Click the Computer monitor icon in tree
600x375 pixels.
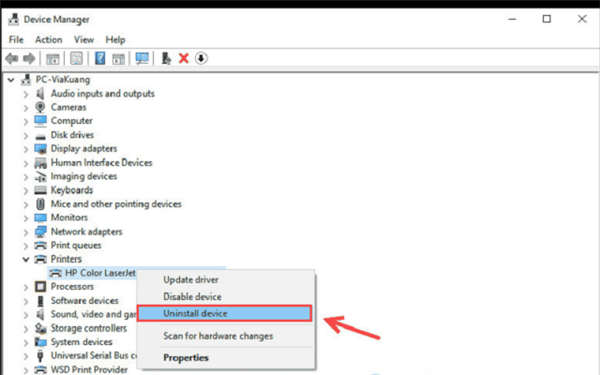pos(40,121)
